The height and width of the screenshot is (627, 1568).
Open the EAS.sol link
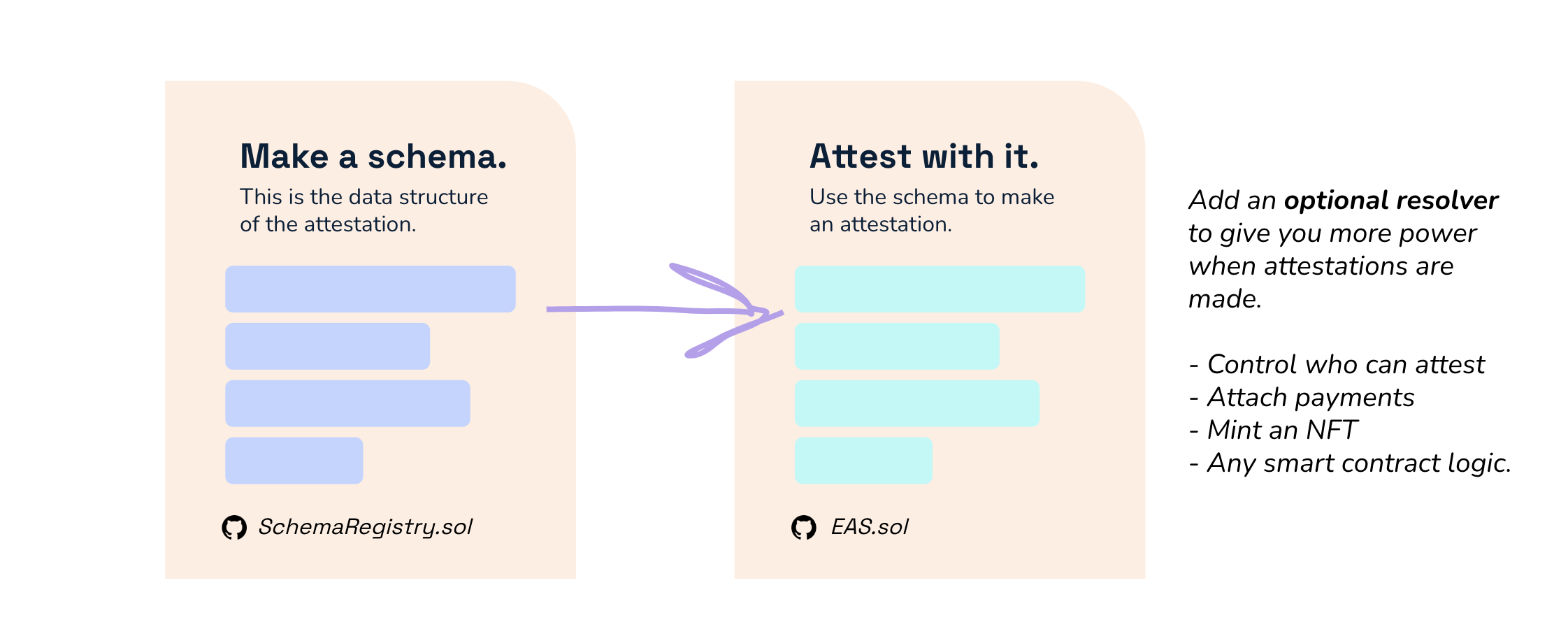(869, 527)
